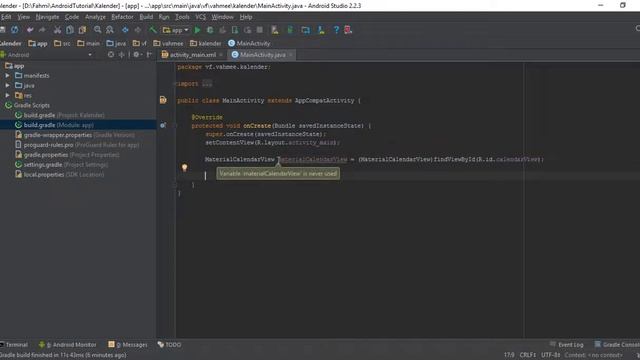640x360 pixels.
Task: Close the MainActivity.java tab
Action: coord(291,54)
